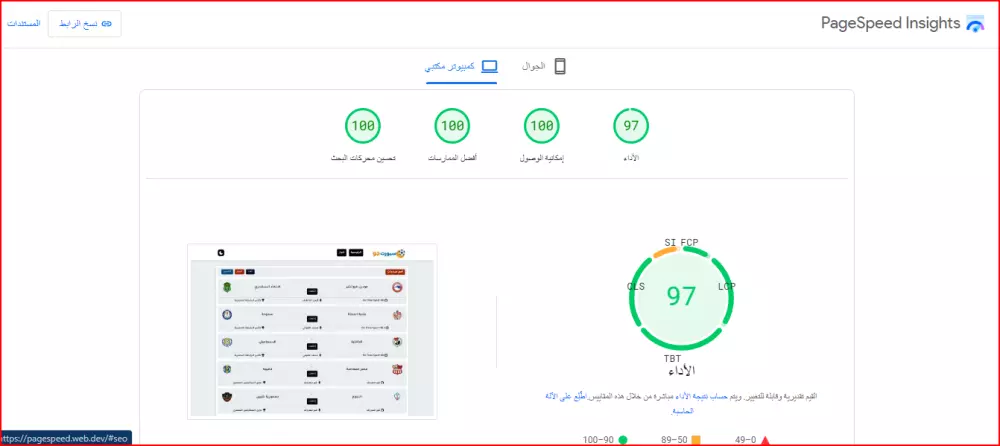Click the CLS label on the gauge
Screen dimensions: 1000x446
point(636,286)
